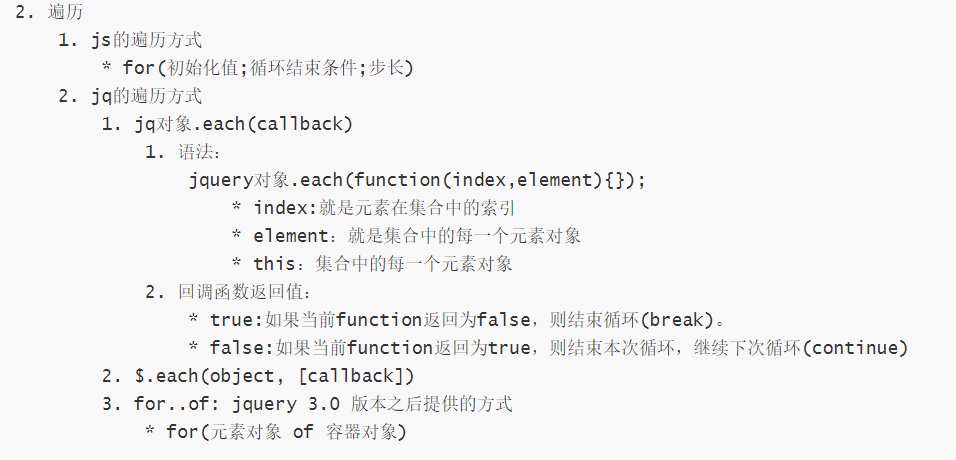Click the 'this：集合中的每一个元素对象' bullet
956x460 pixels.
point(383,264)
